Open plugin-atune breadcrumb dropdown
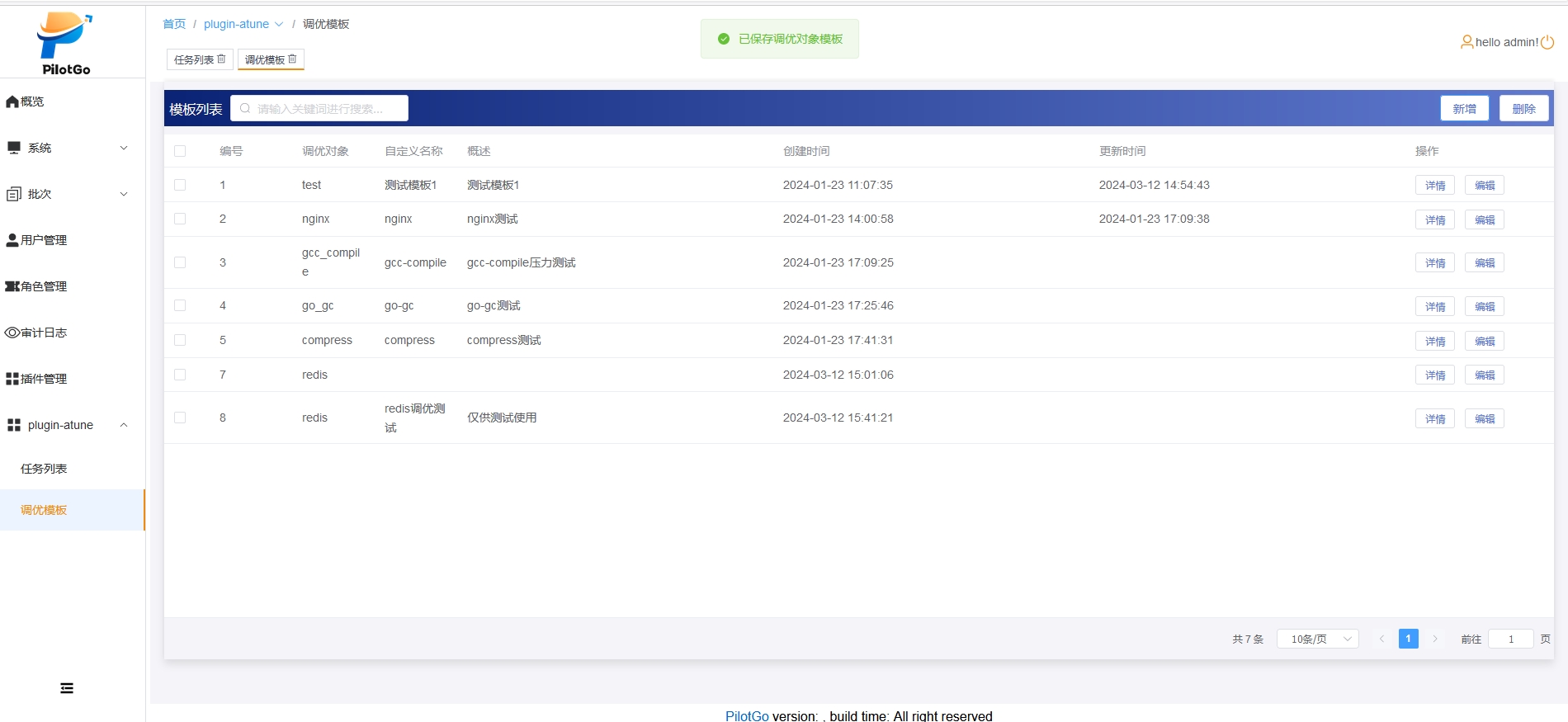 coord(243,24)
